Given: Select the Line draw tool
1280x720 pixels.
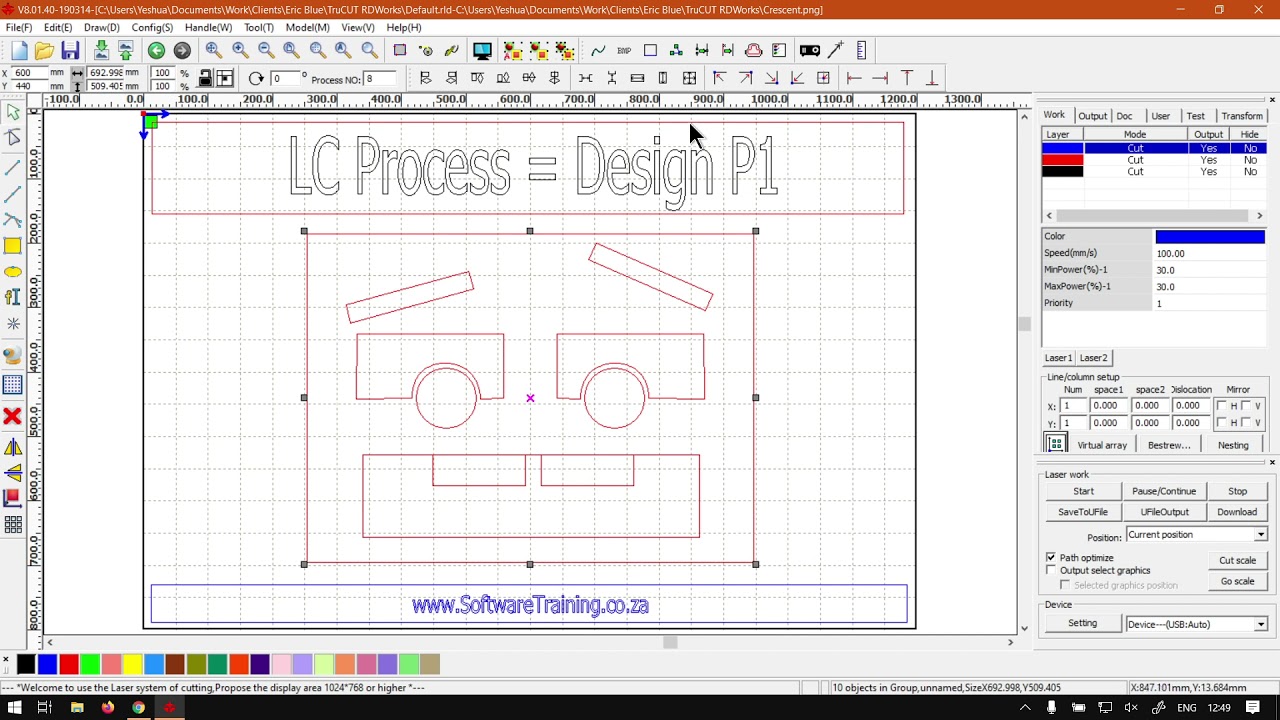Looking at the screenshot, I should (13, 166).
